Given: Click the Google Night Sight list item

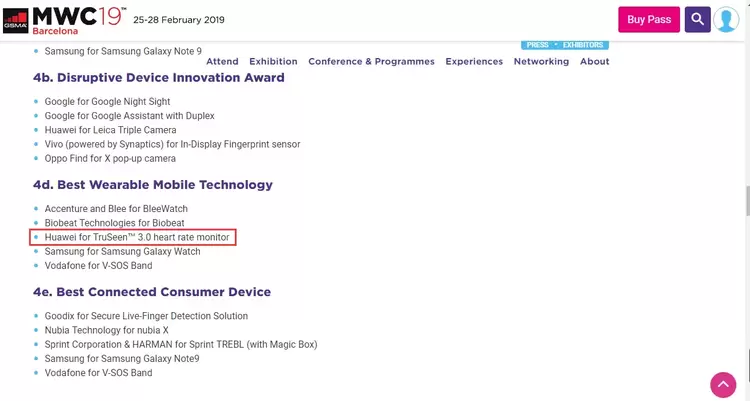Looking at the screenshot, I should tap(107, 102).
